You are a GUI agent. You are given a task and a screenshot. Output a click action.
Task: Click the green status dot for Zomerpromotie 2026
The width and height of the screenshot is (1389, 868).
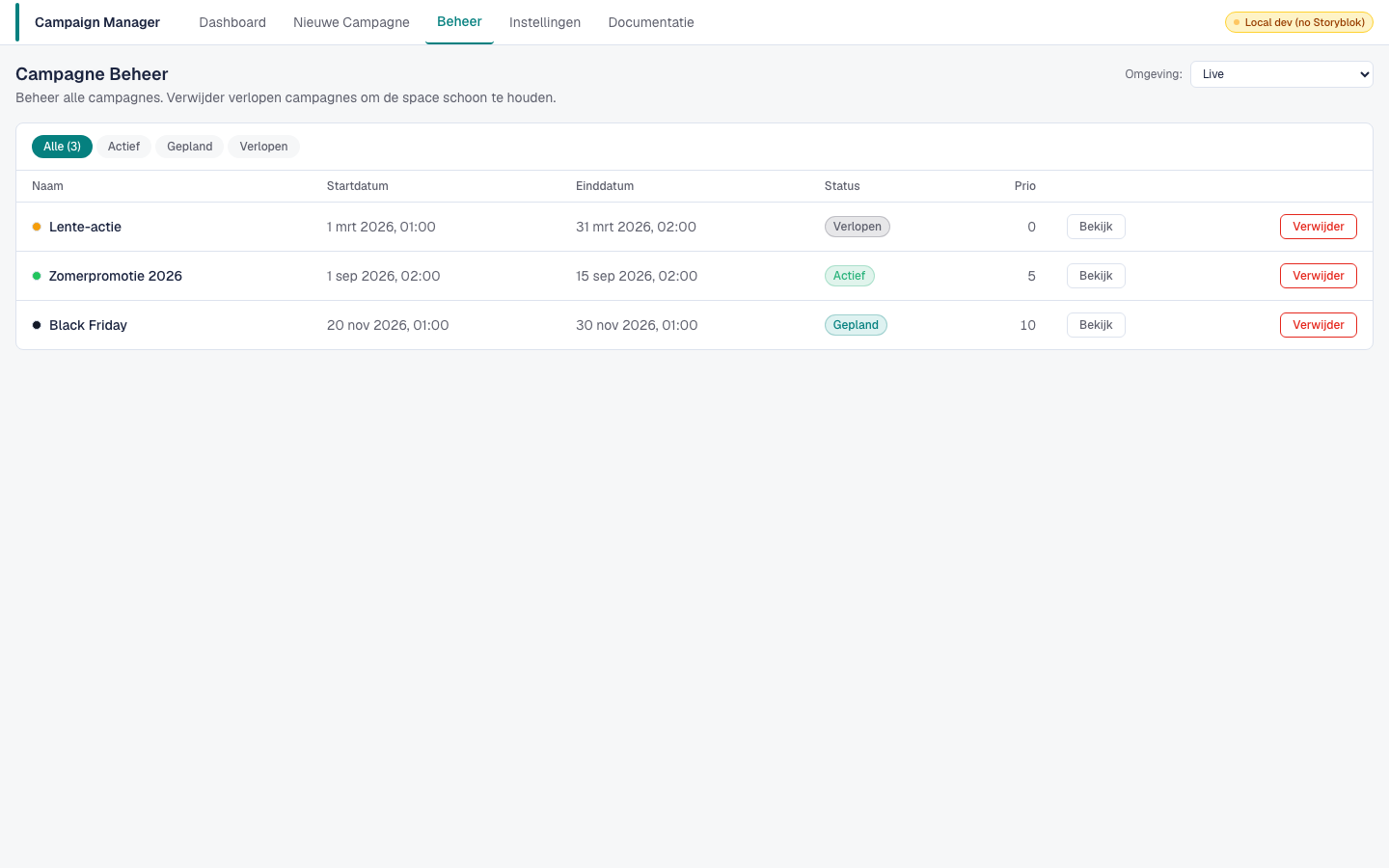37,276
